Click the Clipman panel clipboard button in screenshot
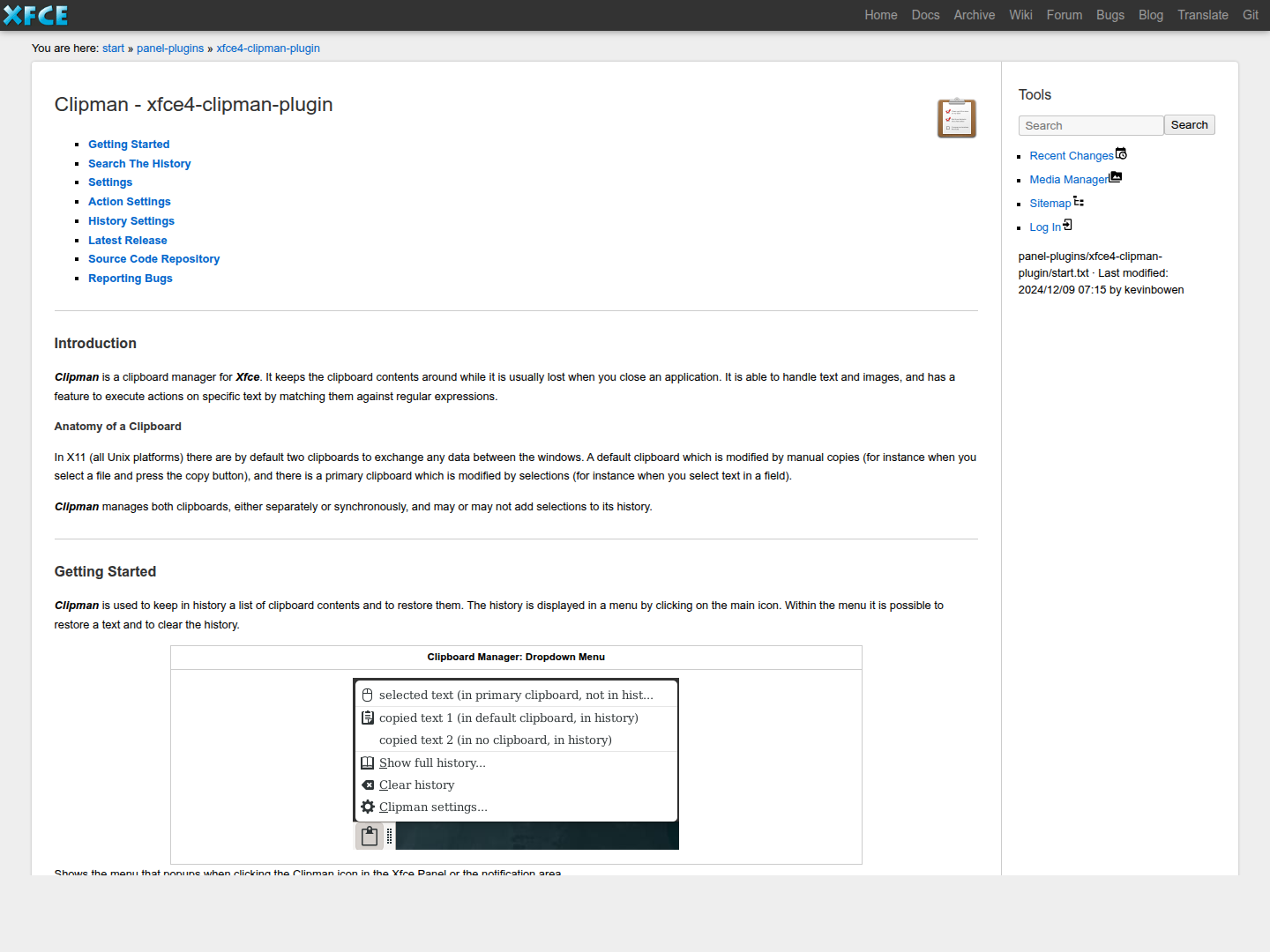 point(370,836)
